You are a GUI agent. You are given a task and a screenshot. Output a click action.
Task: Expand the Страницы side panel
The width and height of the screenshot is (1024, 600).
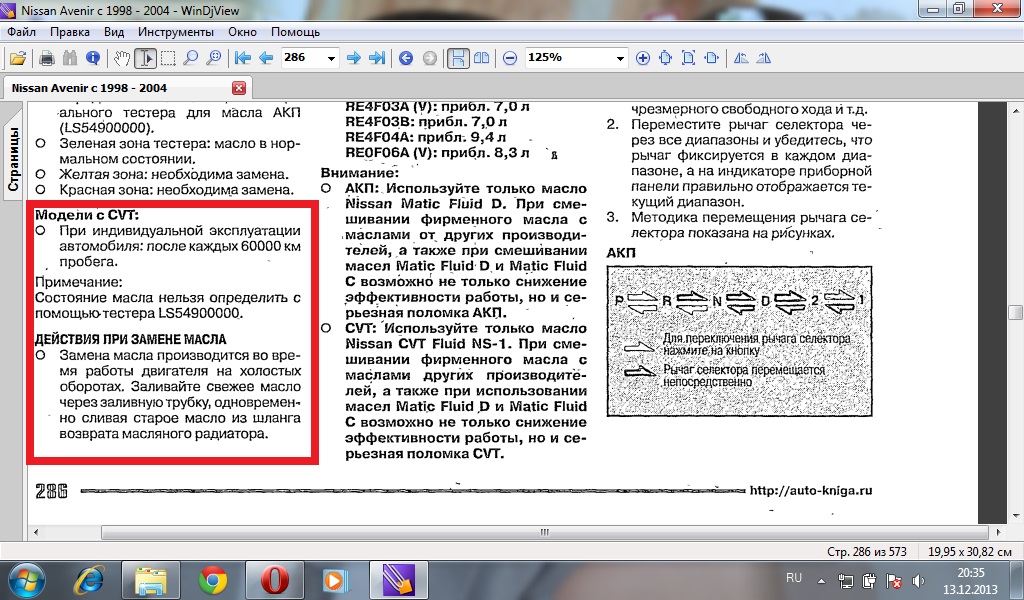click(14, 160)
